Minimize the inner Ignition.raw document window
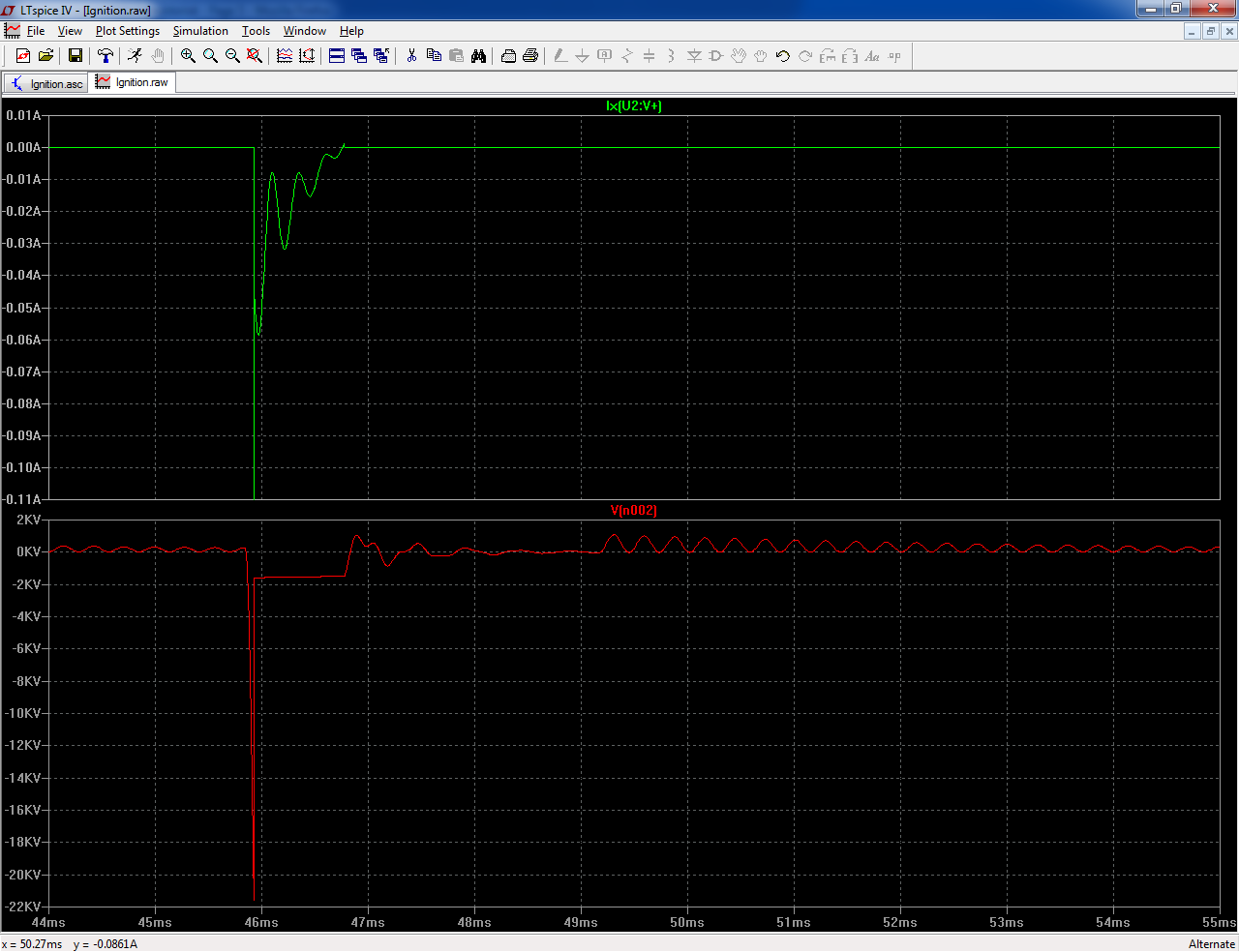 click(x=1192, y=31)
